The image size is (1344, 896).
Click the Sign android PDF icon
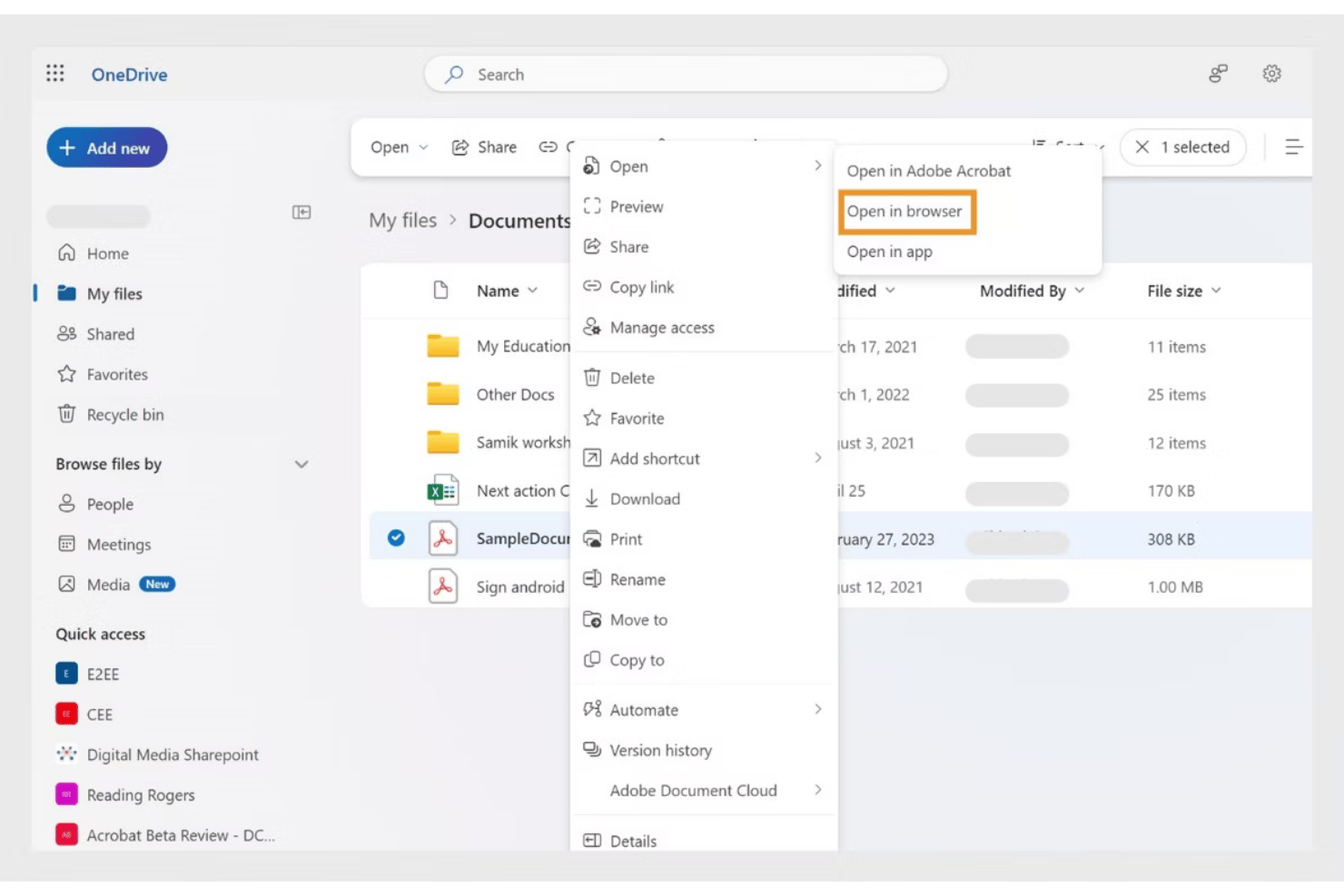point(442,586)
